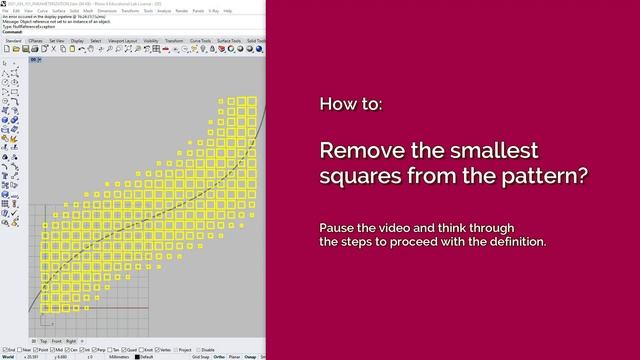Toggle Grid Snap in status bar

tap(200, 357)
